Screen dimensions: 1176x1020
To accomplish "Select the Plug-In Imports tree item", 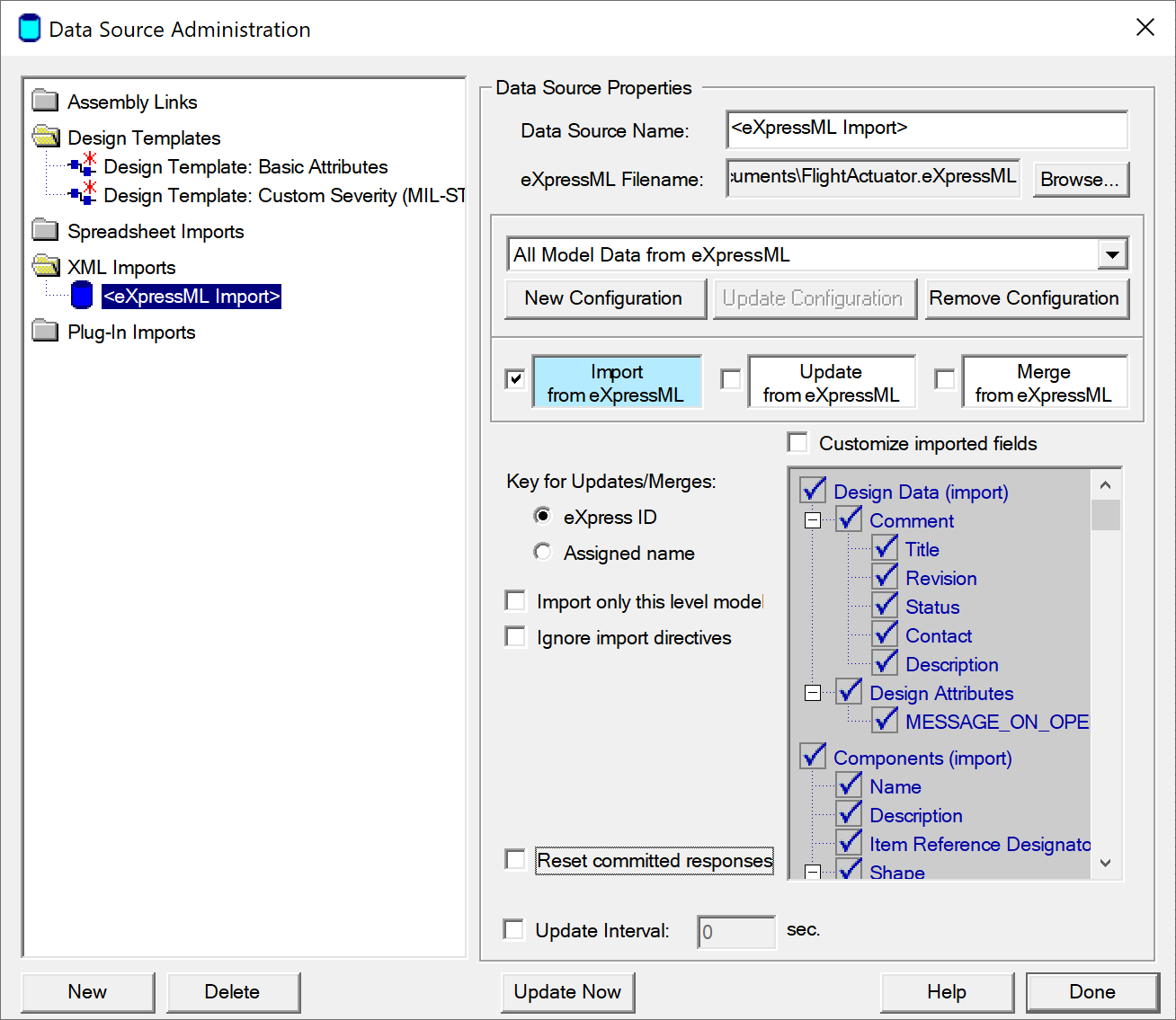I will [131, 332].
